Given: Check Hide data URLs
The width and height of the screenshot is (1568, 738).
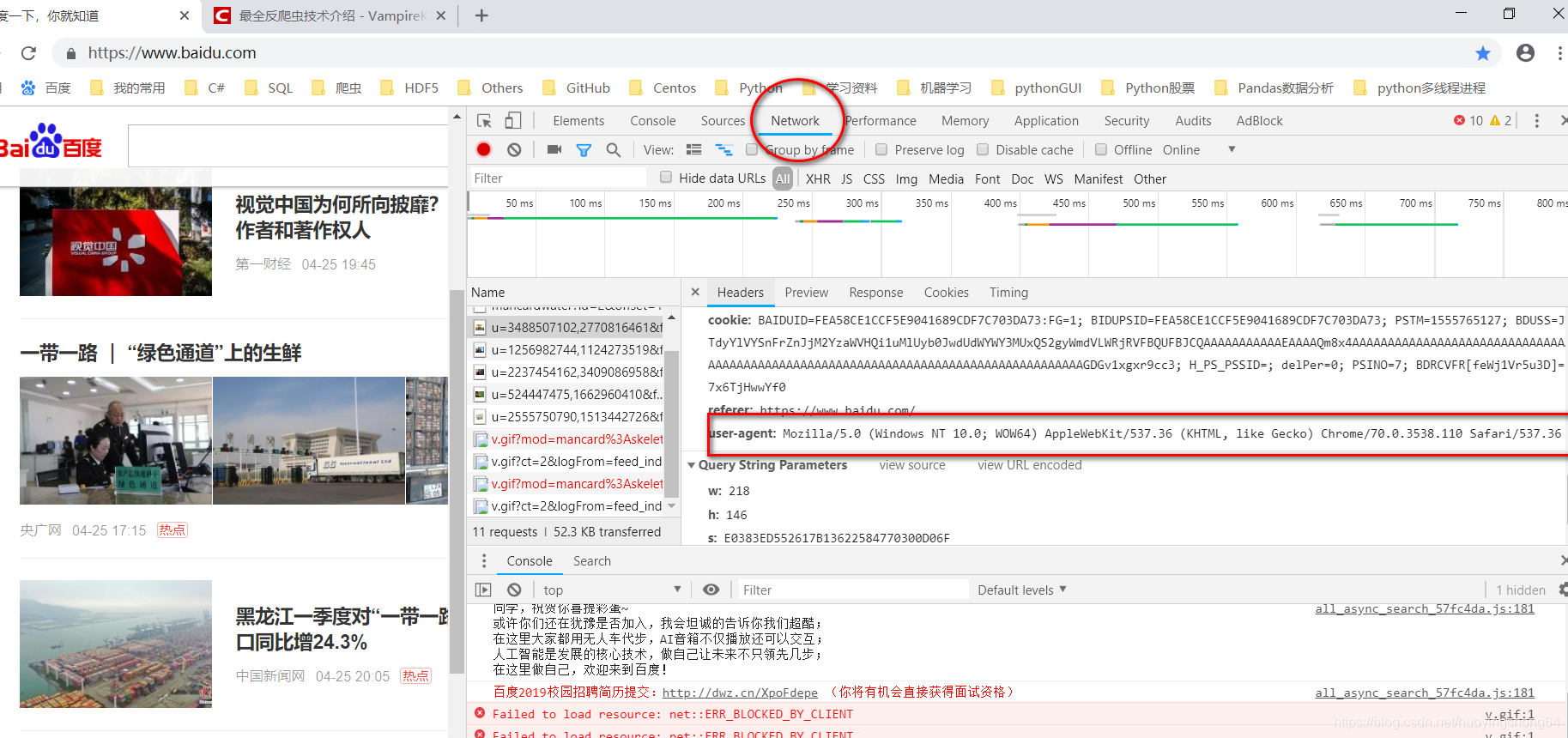Looking at the screenshot, I should coord(666,177).
